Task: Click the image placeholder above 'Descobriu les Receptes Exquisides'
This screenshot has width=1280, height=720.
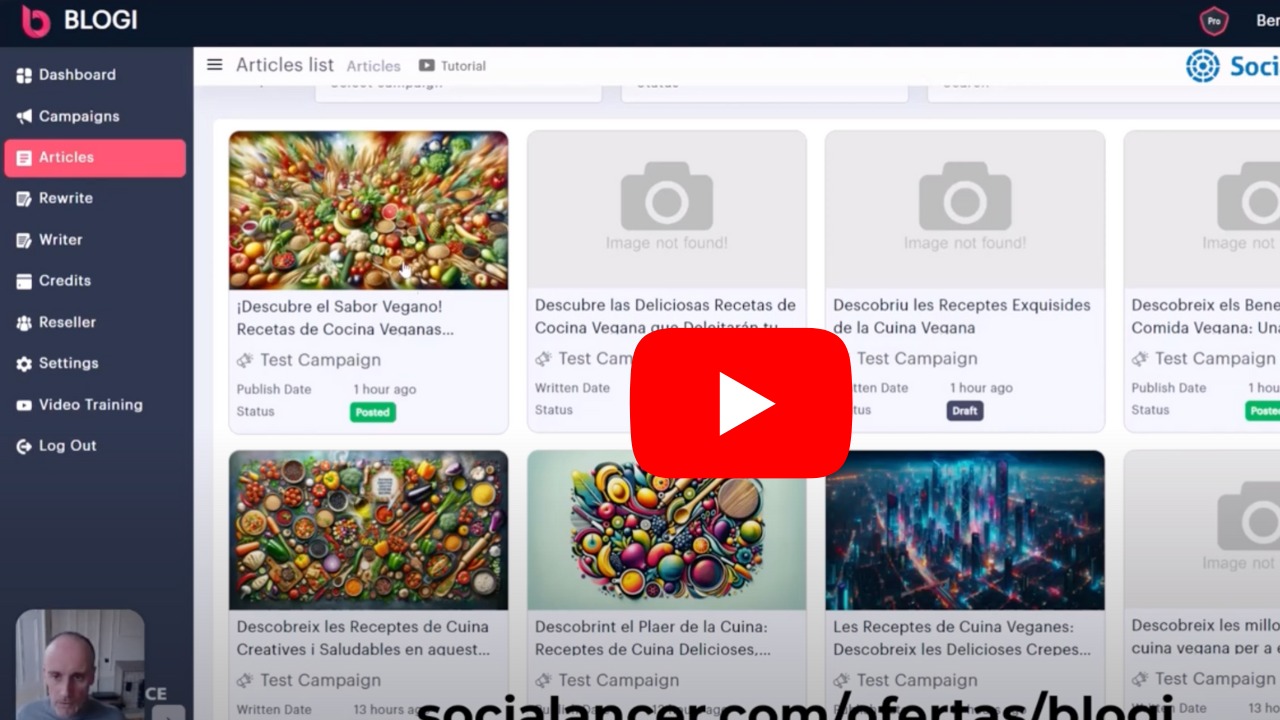Action: (965, 209)
